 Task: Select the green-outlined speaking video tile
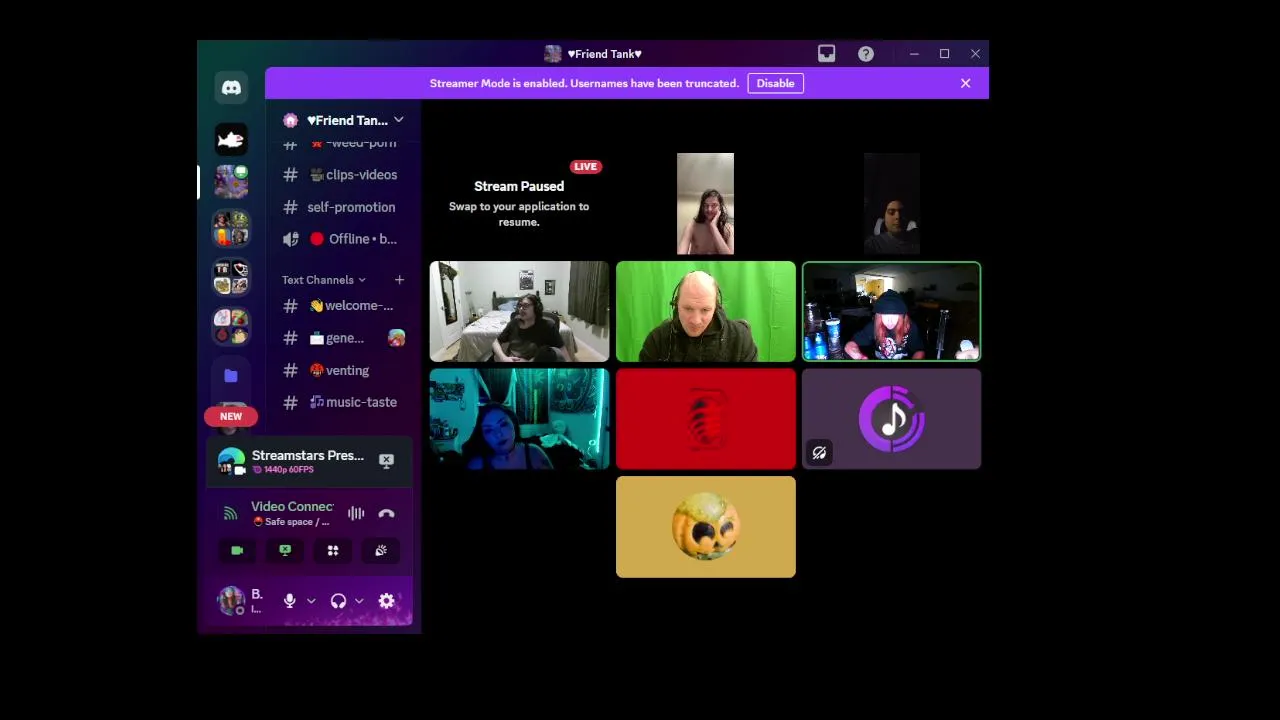click(x=892, y=311)
